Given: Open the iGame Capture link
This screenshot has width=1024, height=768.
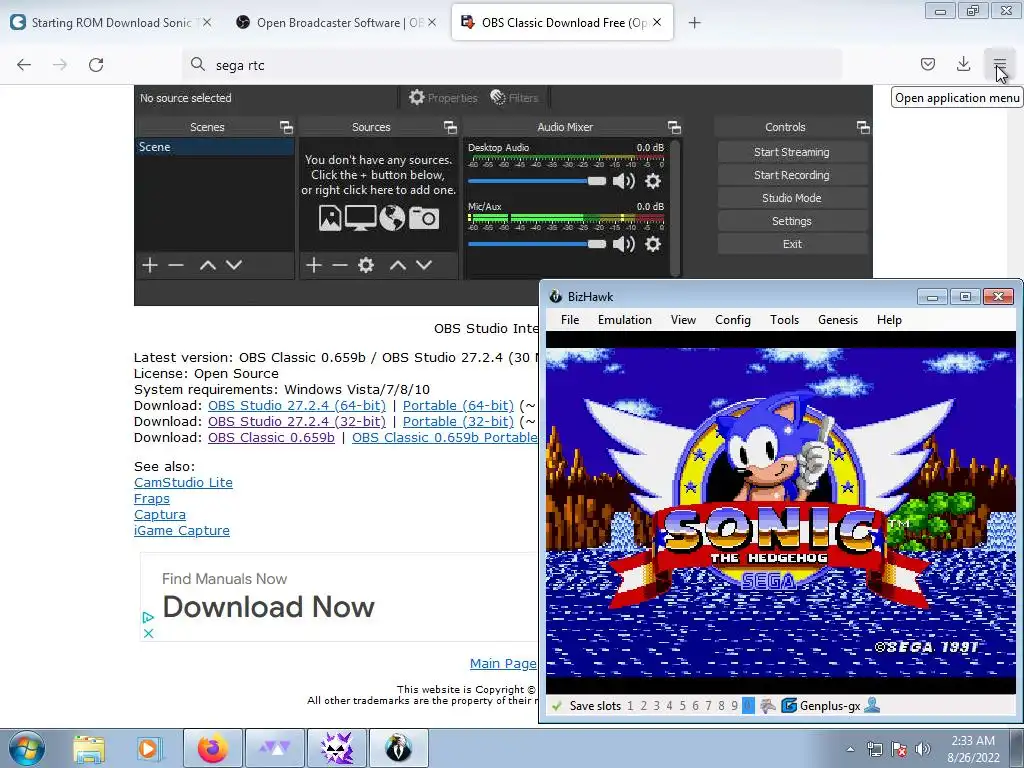Looking at the screenshot, I should coord(182,531).
